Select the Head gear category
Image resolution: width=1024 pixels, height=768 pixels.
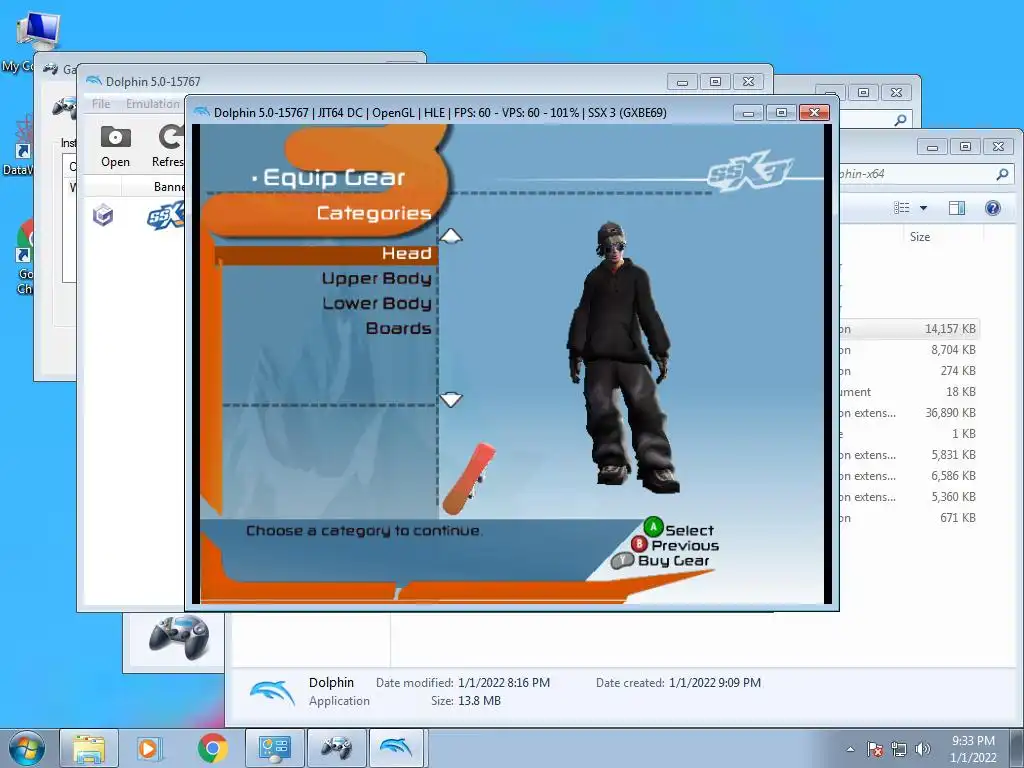pyautogui.click(x=326, y=253)
